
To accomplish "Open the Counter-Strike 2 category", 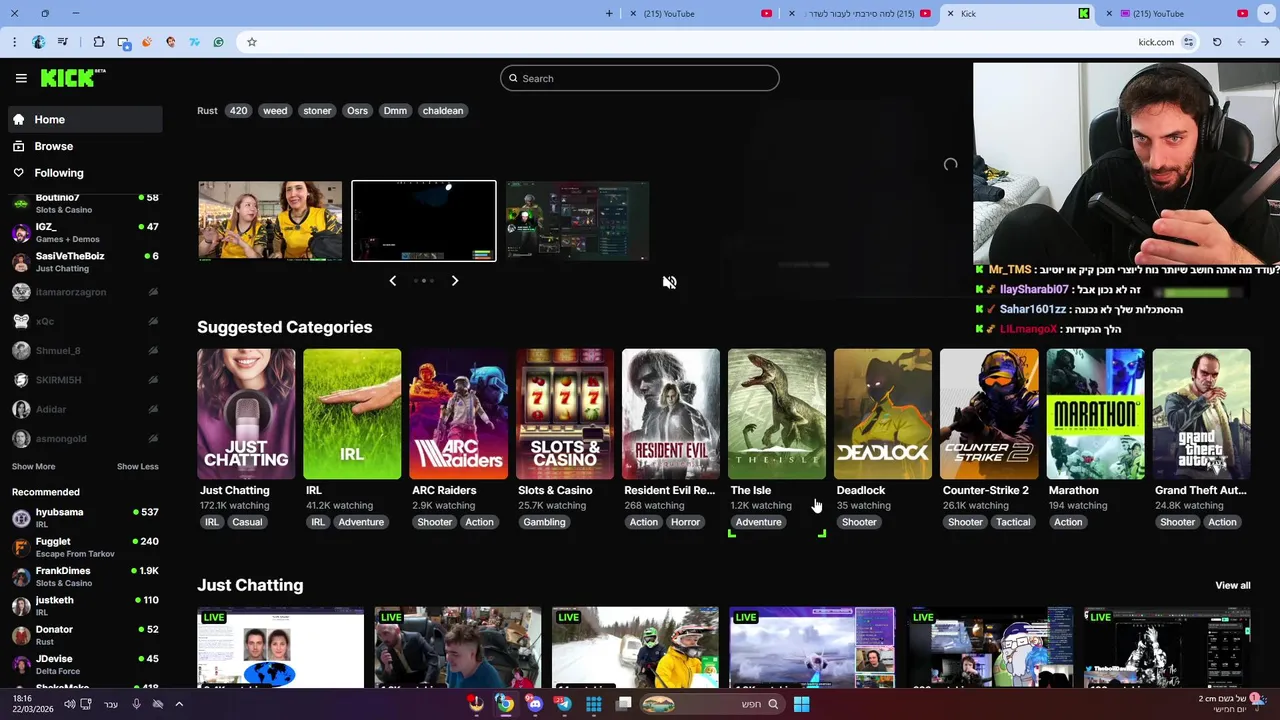I will pyautogui.click(x=989, y=414).
